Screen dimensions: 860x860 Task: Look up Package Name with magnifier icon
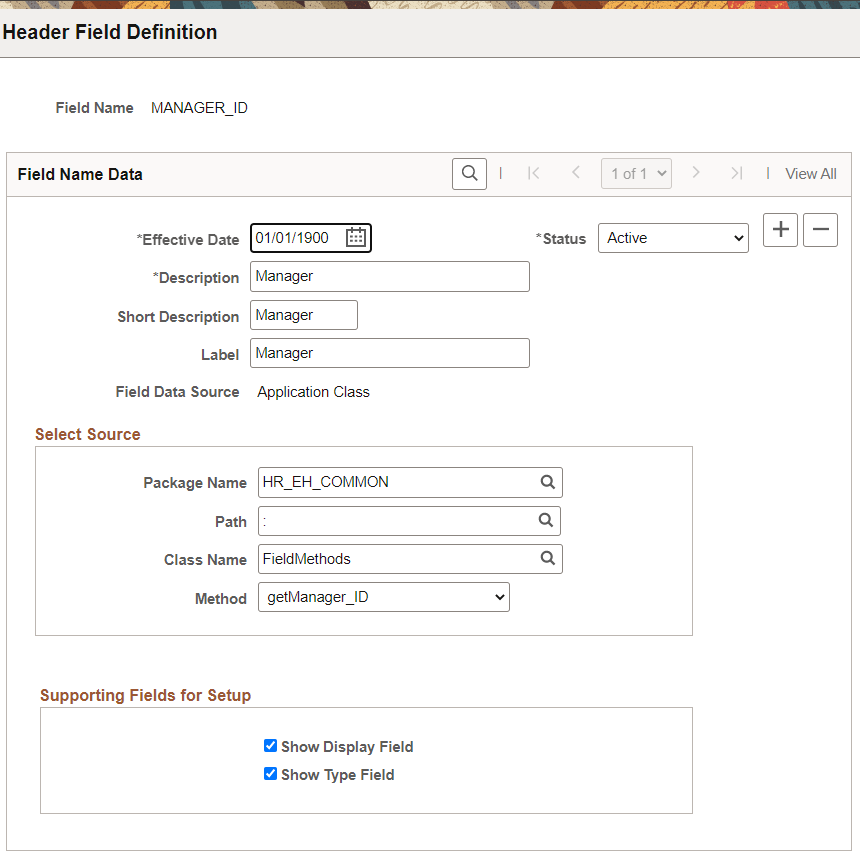[547, 482]
